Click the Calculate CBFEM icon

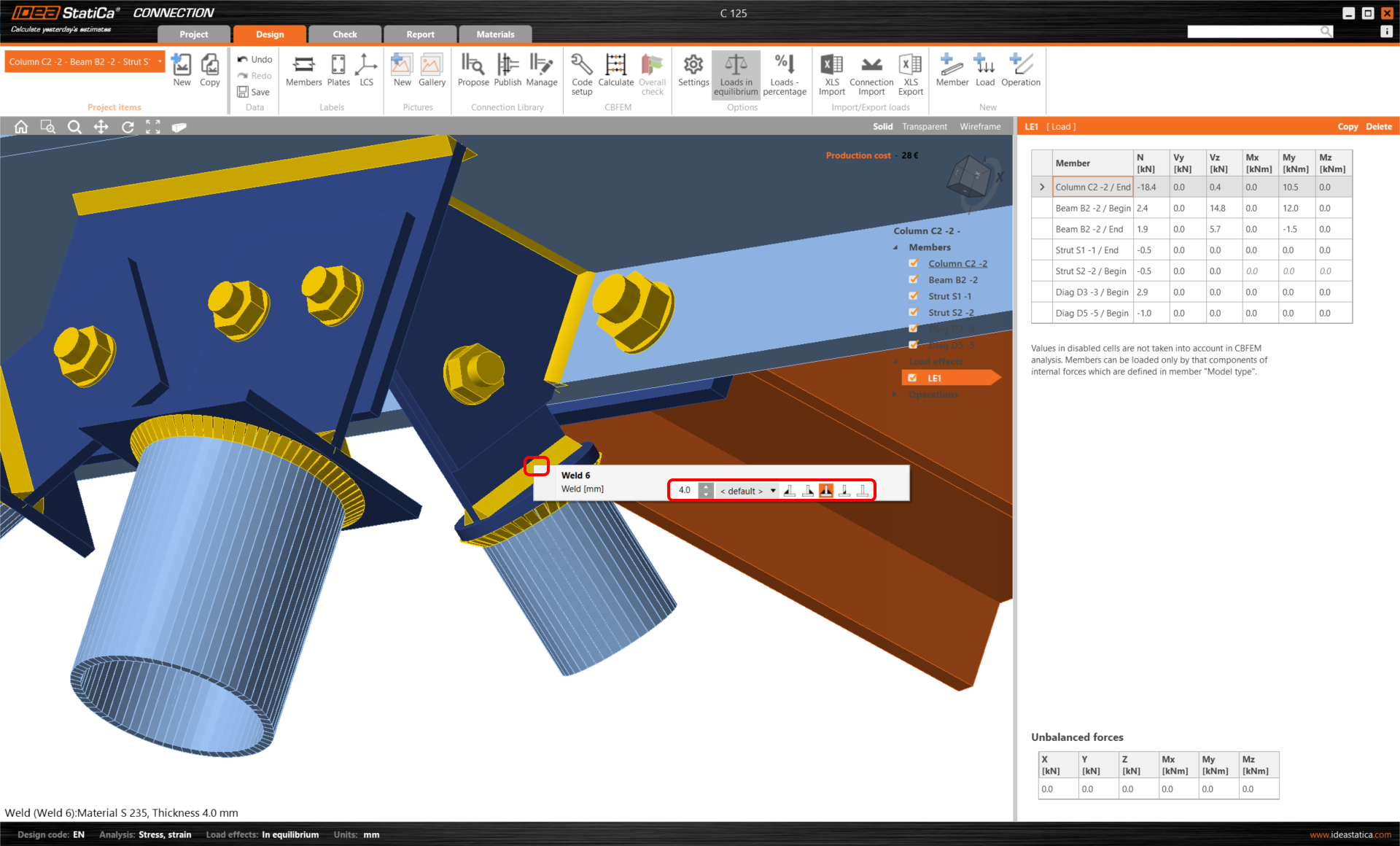click(615, 71)
